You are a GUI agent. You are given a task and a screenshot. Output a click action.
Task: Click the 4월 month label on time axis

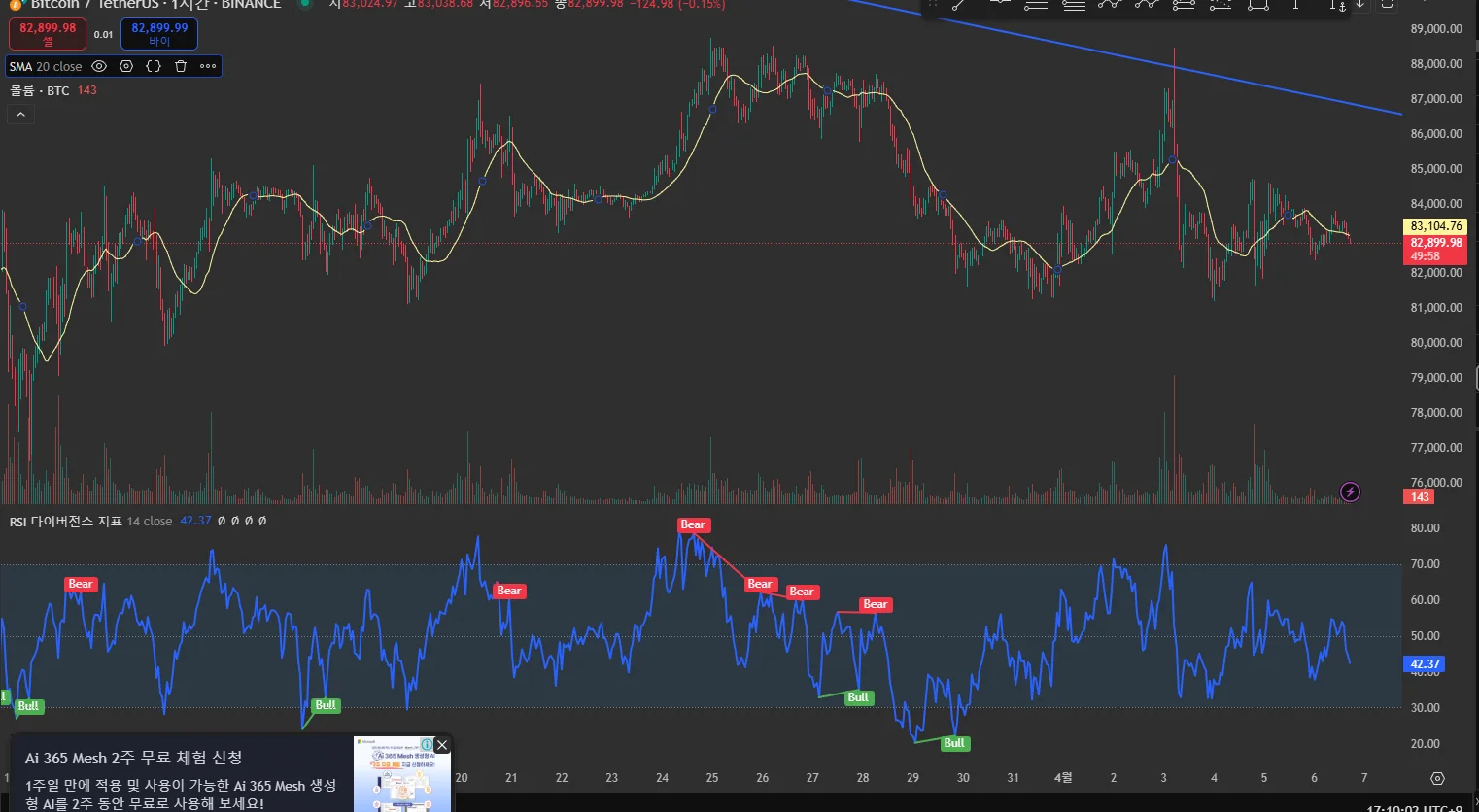click(x=1063, y=777)
